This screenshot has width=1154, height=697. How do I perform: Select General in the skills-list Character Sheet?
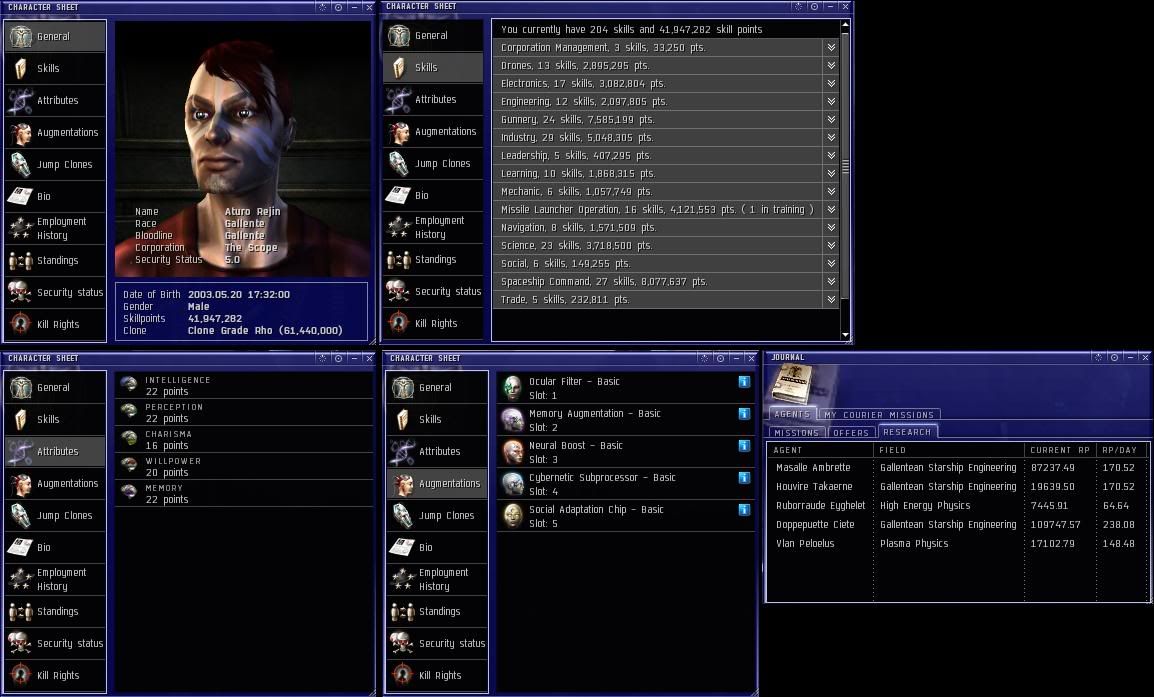(x=433, y=35)
